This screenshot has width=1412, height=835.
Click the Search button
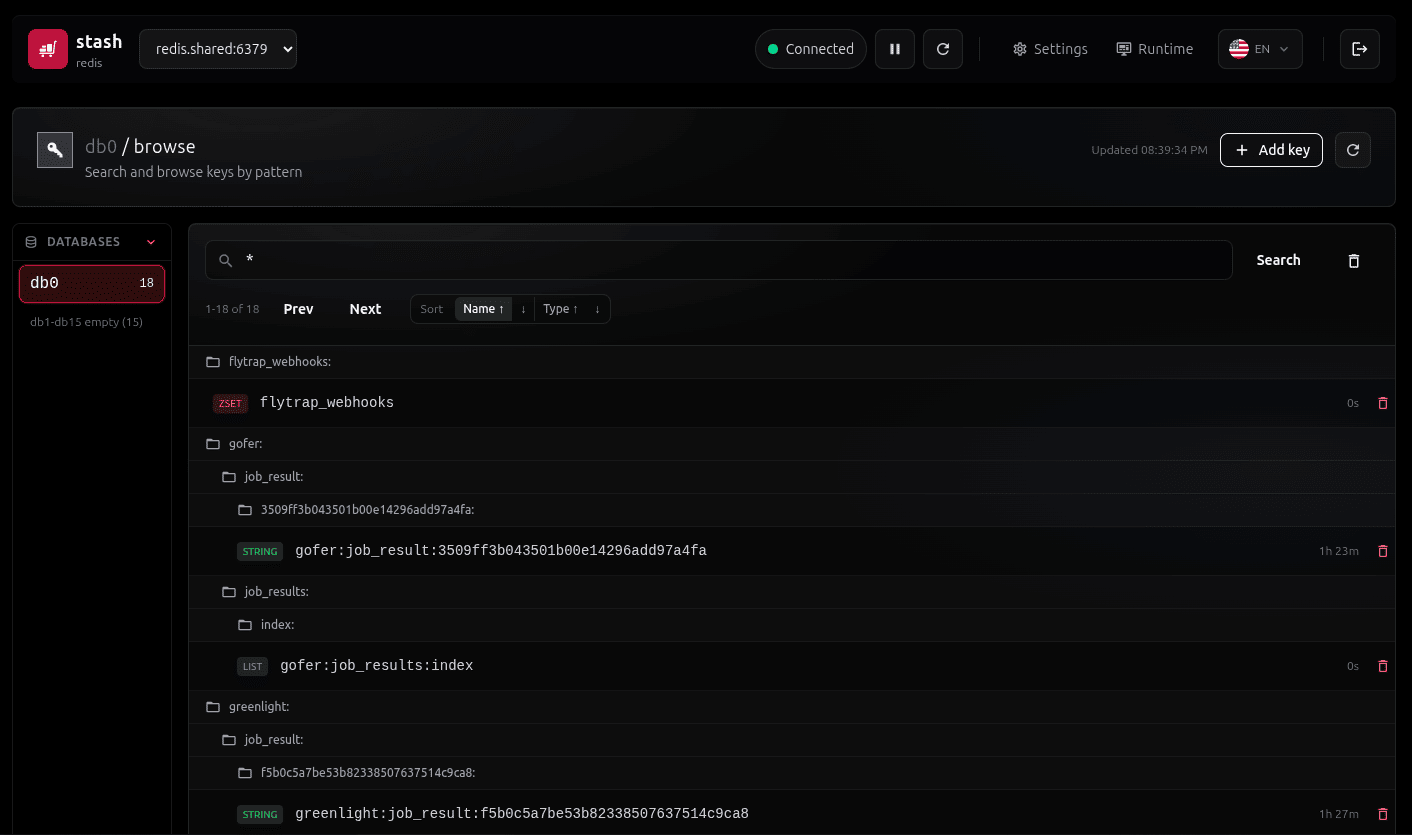point(1278,260)
